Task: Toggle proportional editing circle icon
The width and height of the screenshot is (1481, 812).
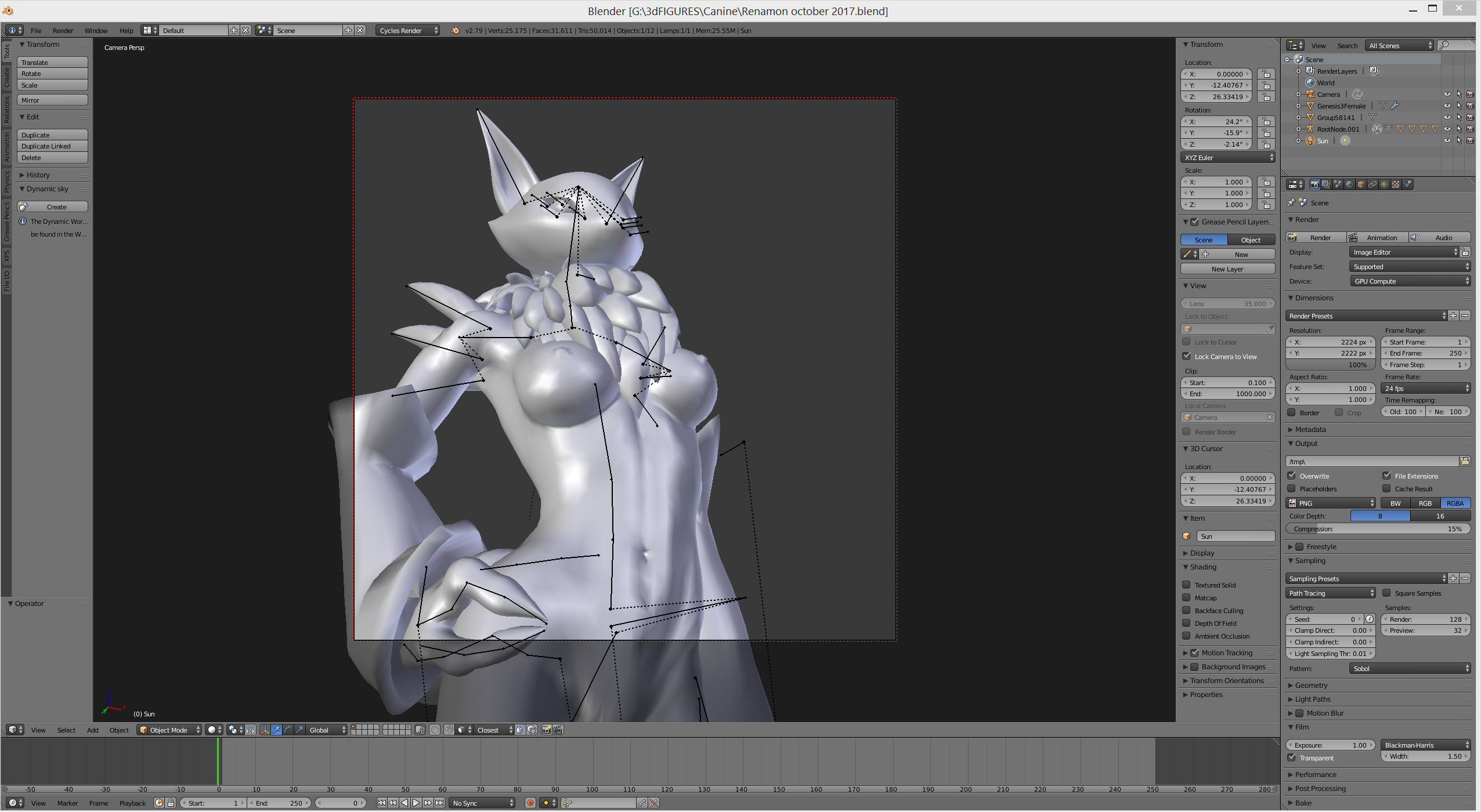Action: click(435, 730)
